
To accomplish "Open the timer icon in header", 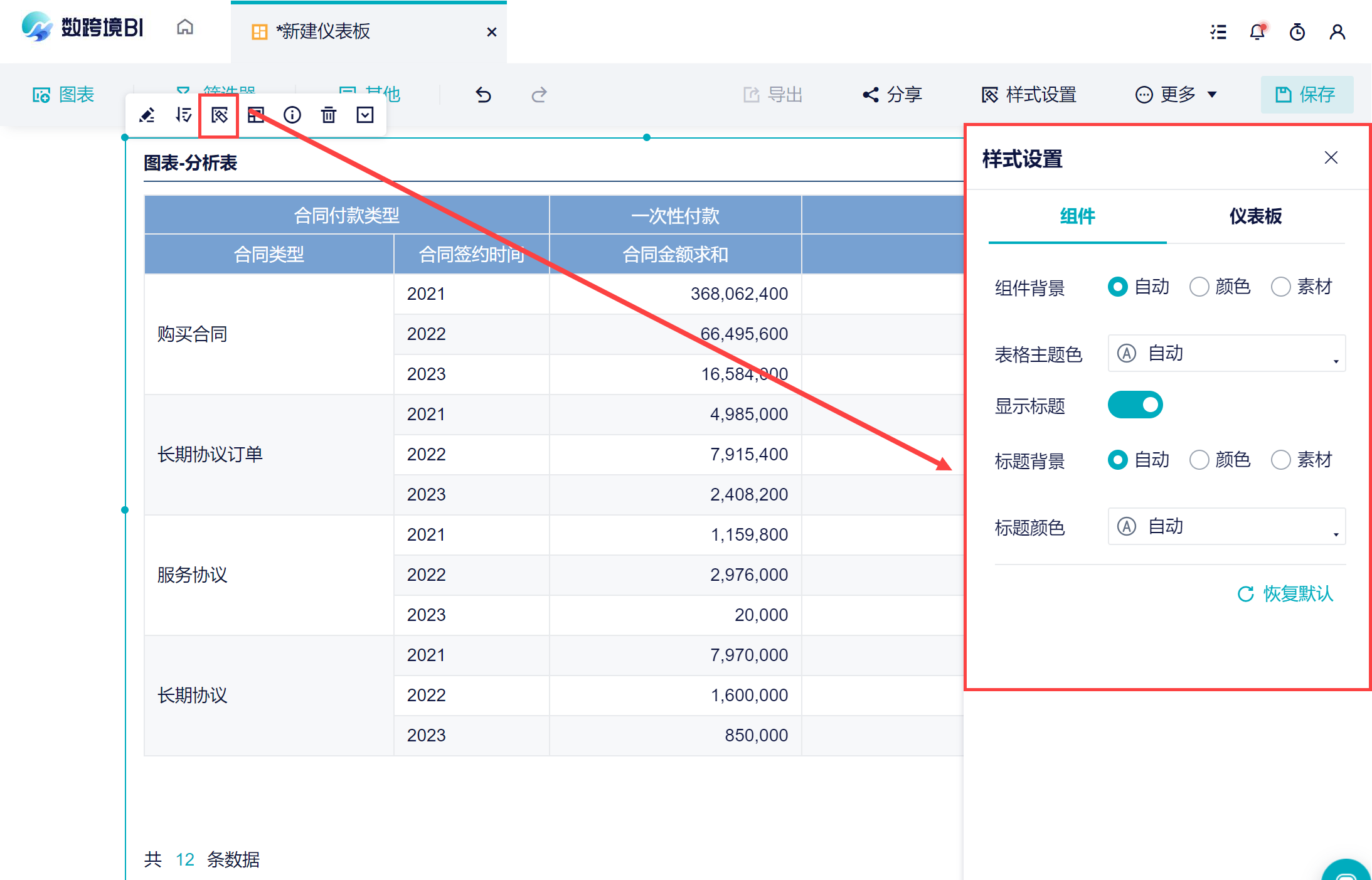I will click(1297, 31).
